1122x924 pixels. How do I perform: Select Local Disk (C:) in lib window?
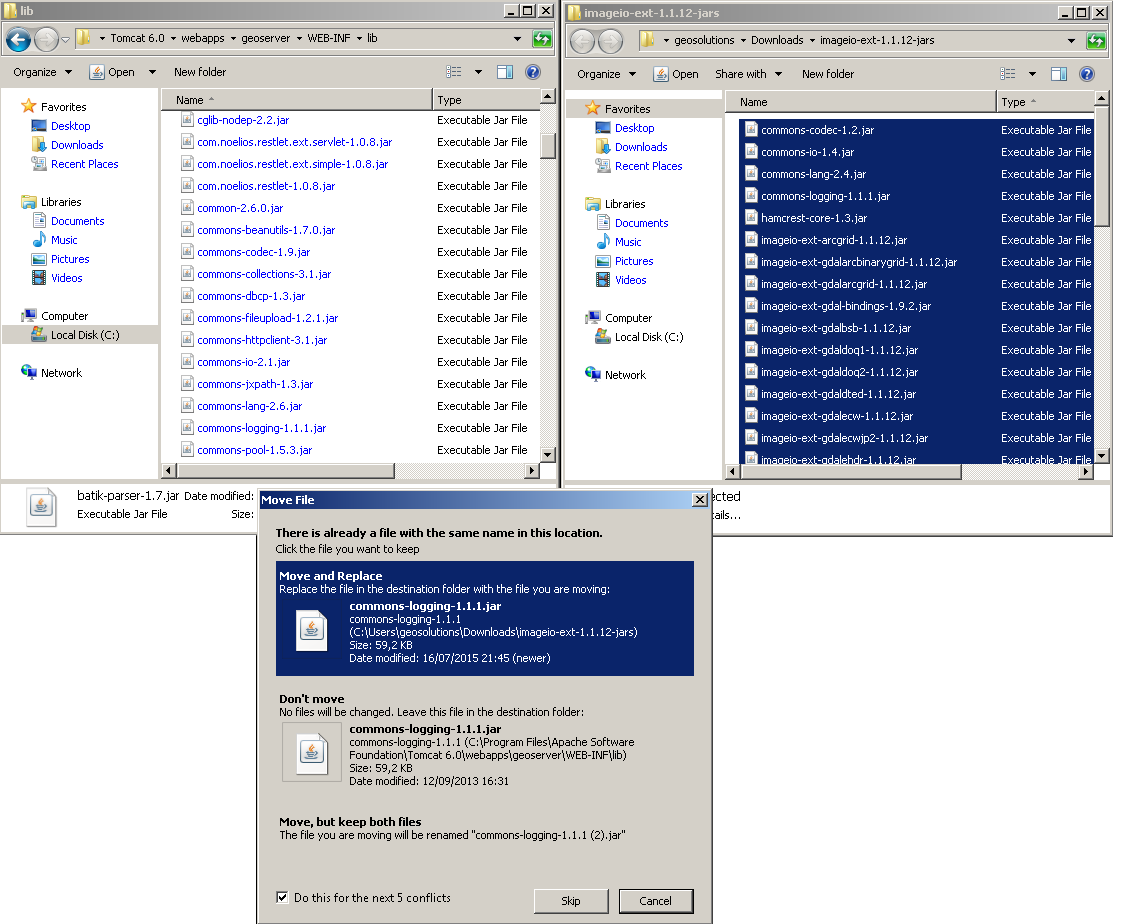pos(84,335)
